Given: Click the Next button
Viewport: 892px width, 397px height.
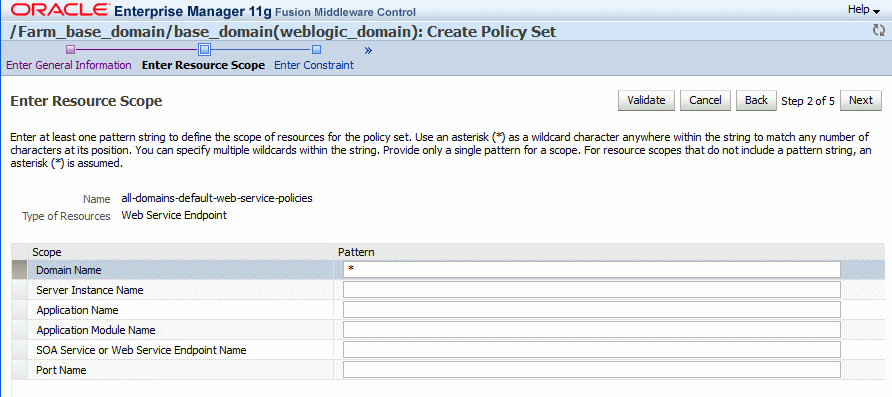Looking at the screenshot, I should click(861, 100).
